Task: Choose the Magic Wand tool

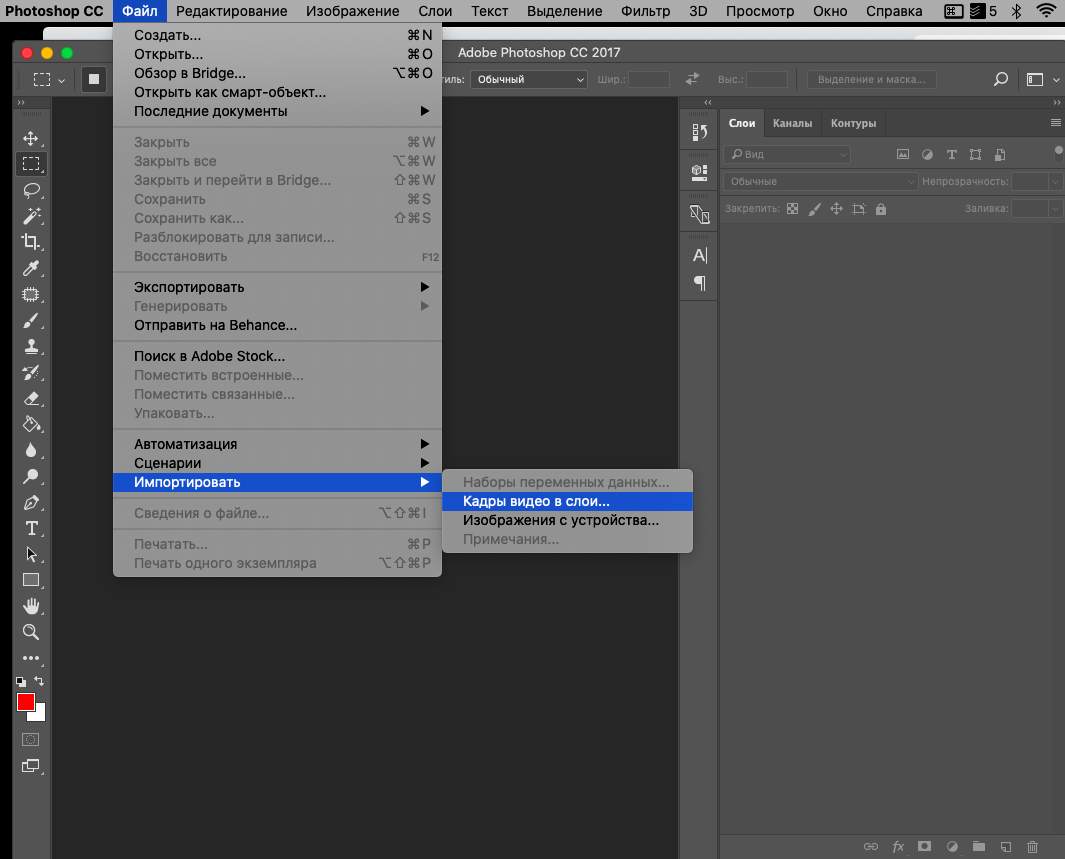Action: [x=31, y=216]
